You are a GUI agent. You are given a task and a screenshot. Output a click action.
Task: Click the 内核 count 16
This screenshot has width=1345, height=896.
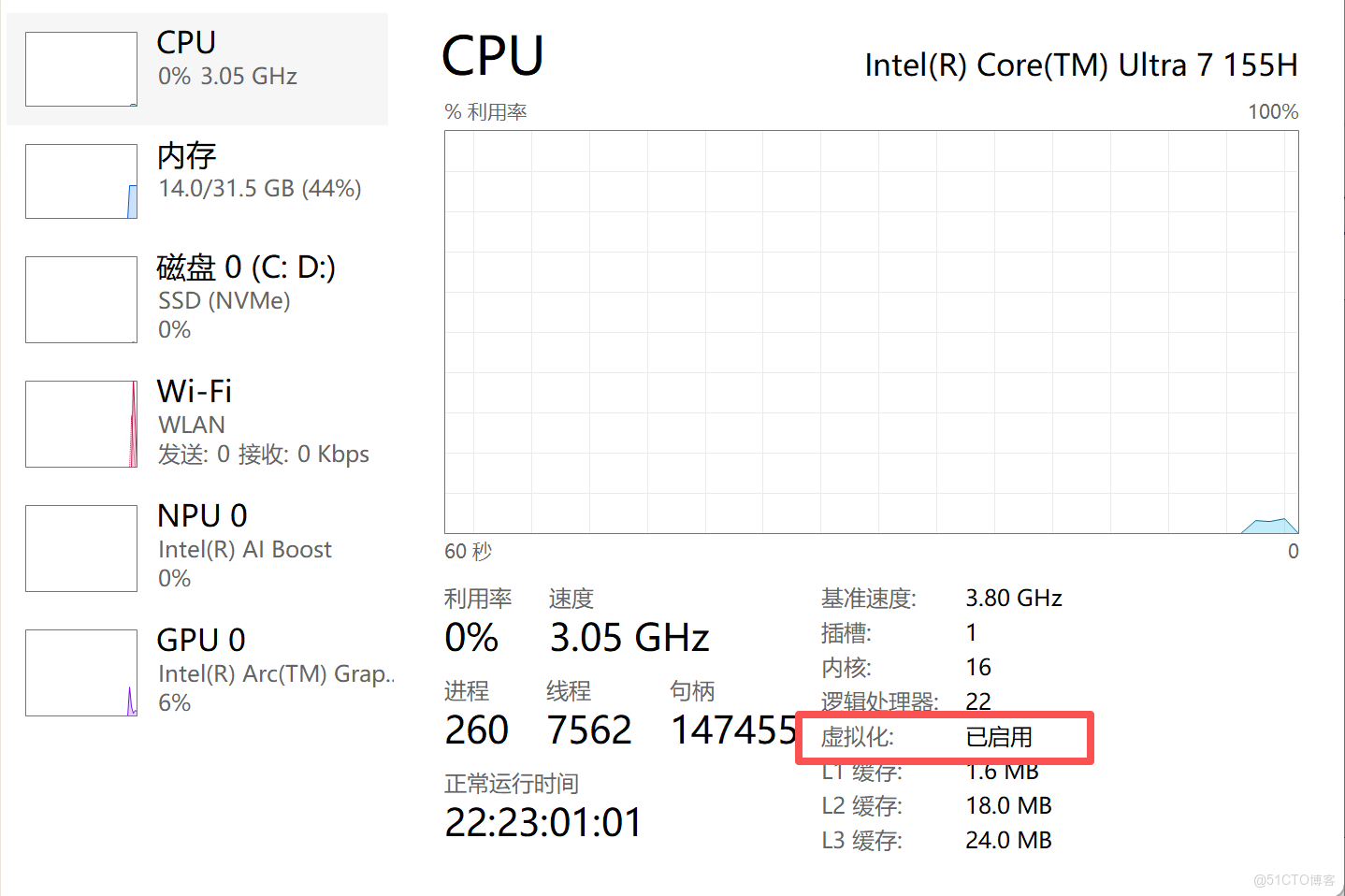(978, 667)
